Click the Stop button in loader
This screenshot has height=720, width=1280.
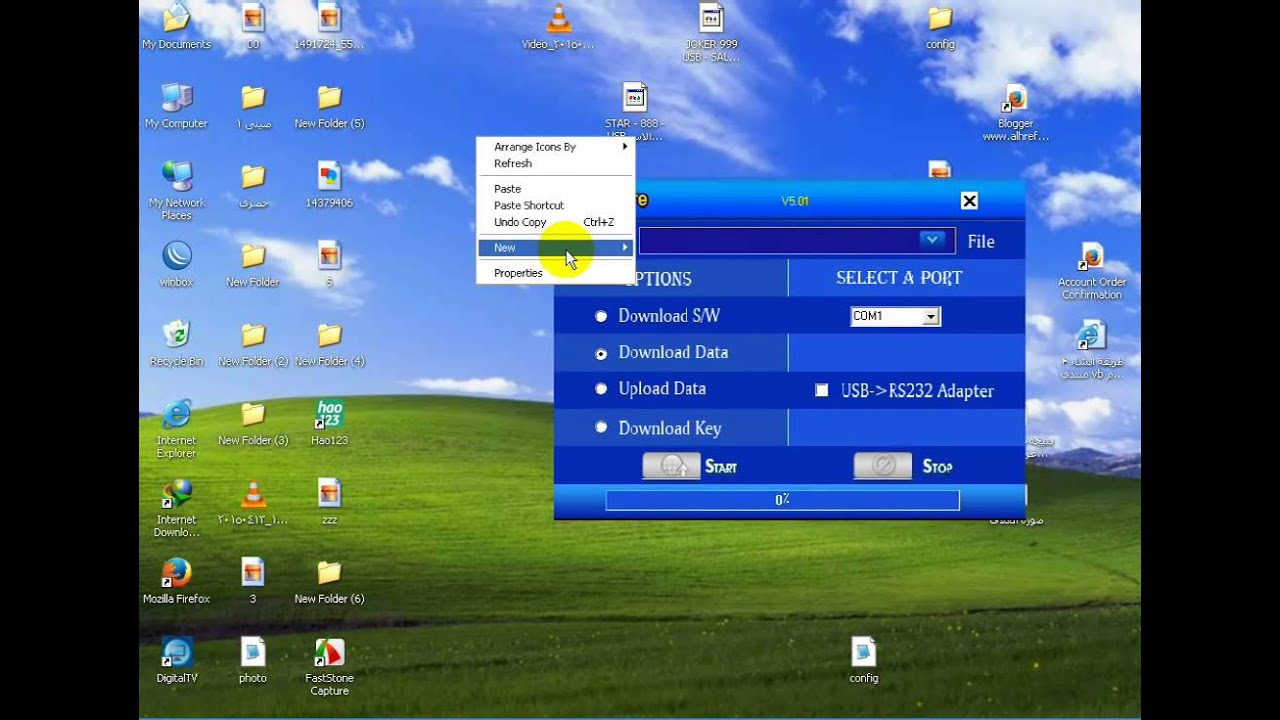click(882, 466)
